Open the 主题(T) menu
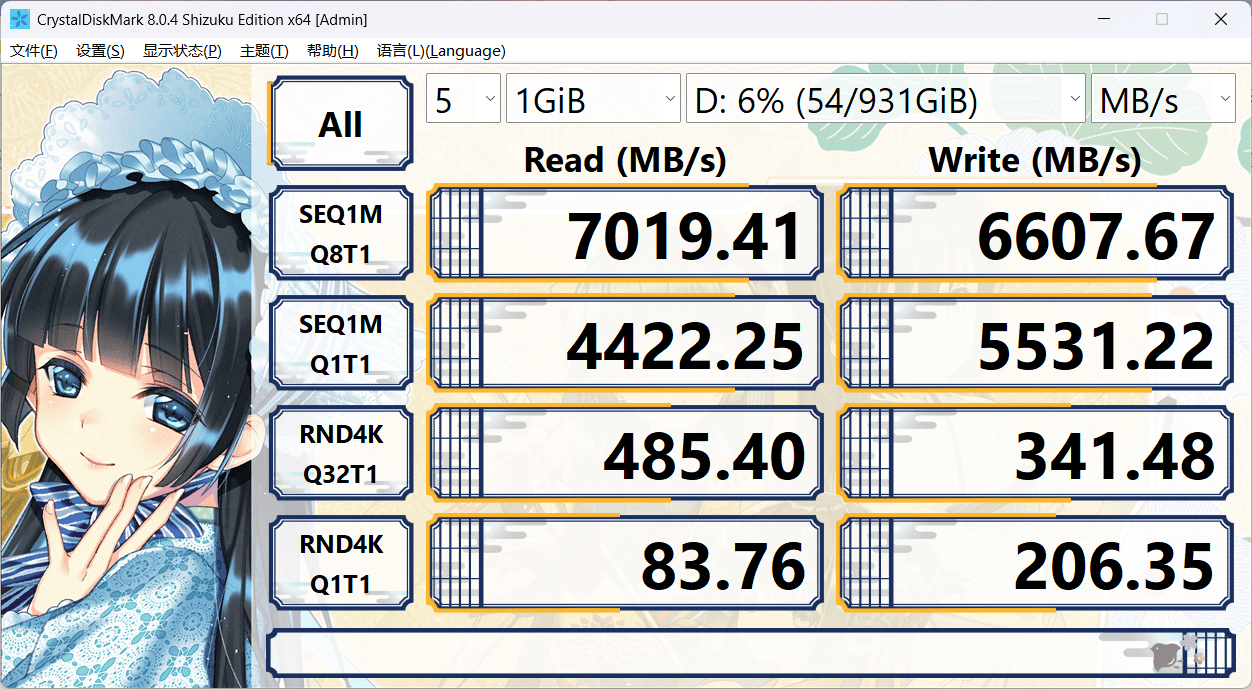1252x689 pixels. [x=264, y=51]
